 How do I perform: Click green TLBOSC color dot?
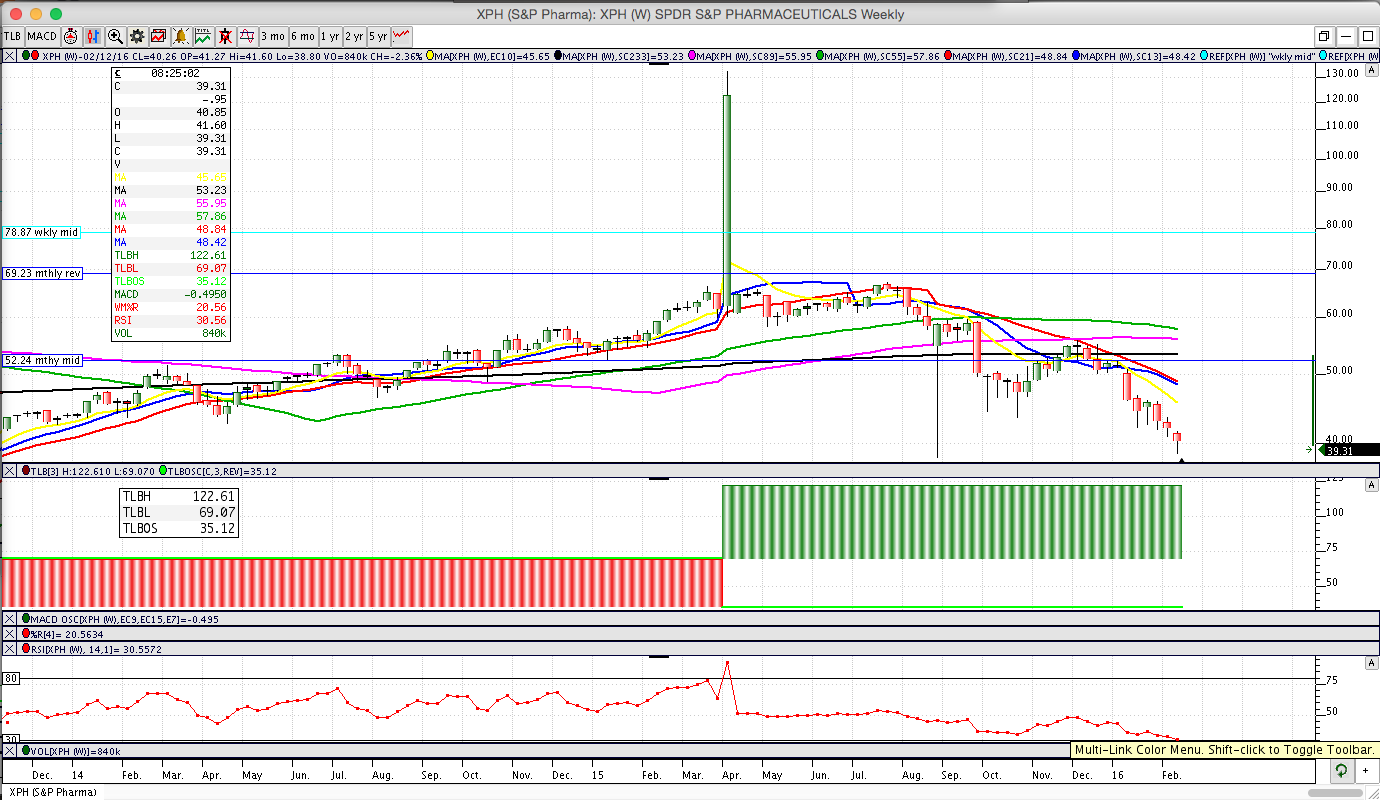pyautogui.click(x=164, y=471)
